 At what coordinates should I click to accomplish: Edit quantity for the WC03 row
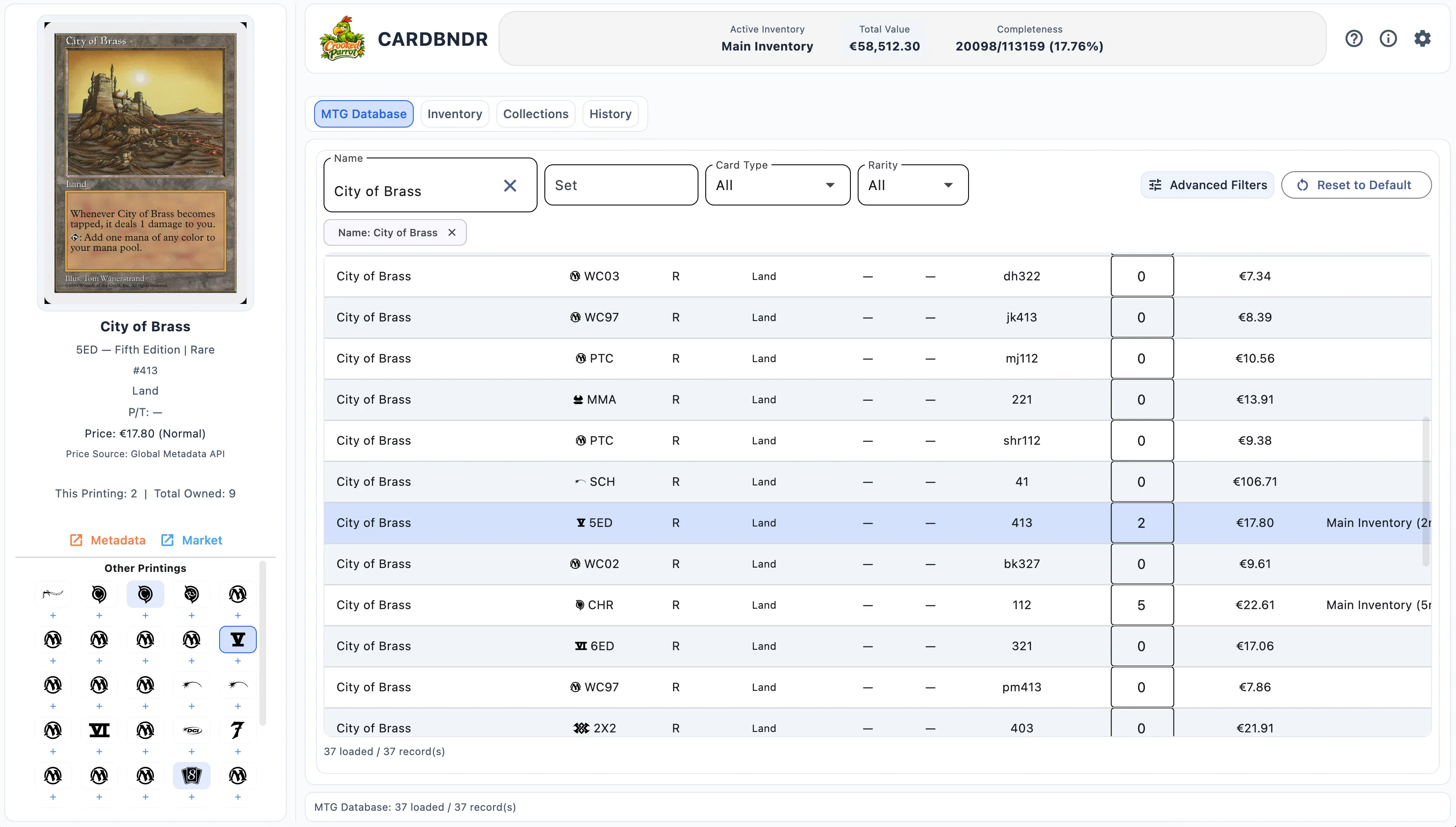click(1142, 277)
